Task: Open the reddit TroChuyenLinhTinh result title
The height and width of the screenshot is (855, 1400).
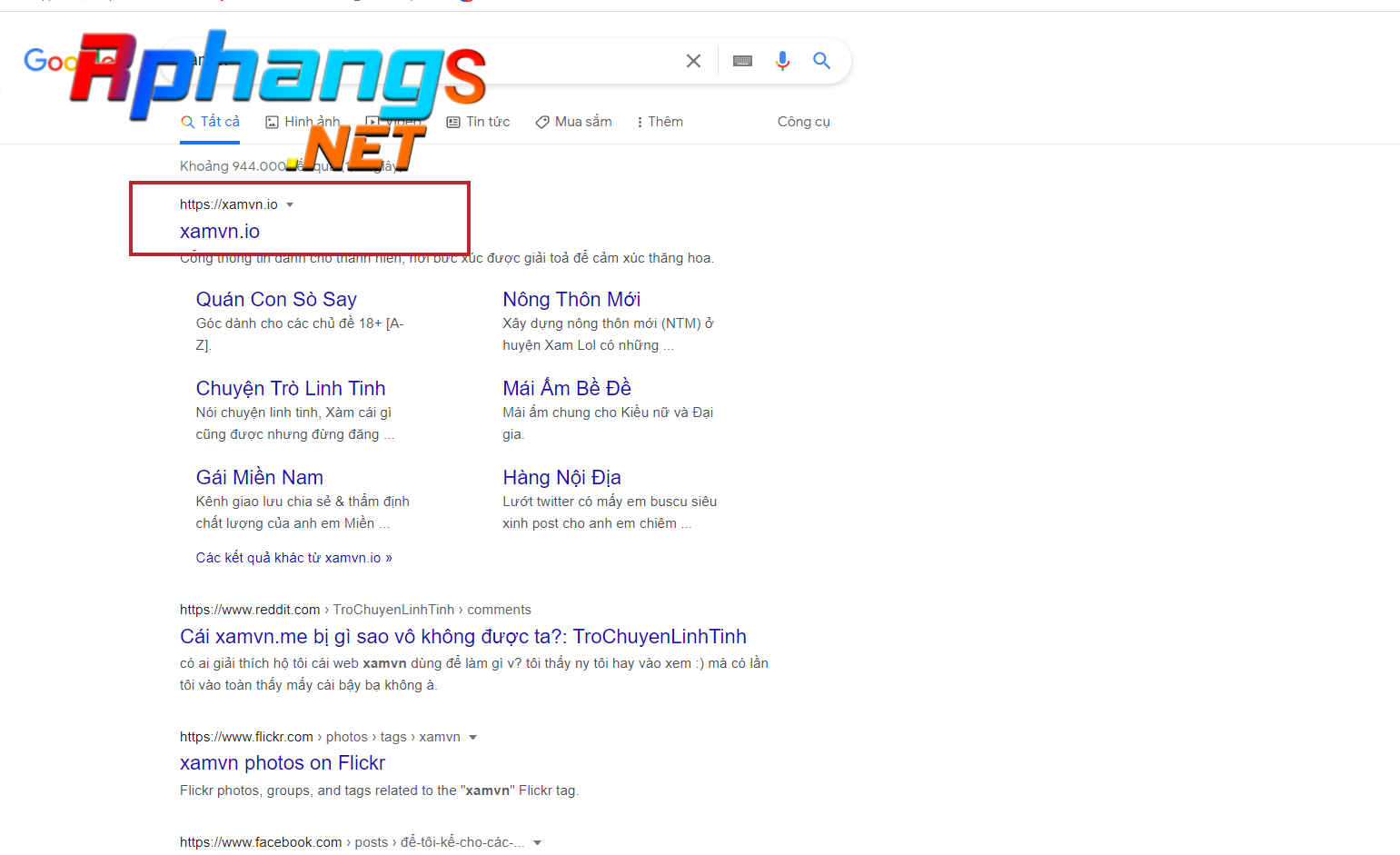Action: tap(463, 636)
